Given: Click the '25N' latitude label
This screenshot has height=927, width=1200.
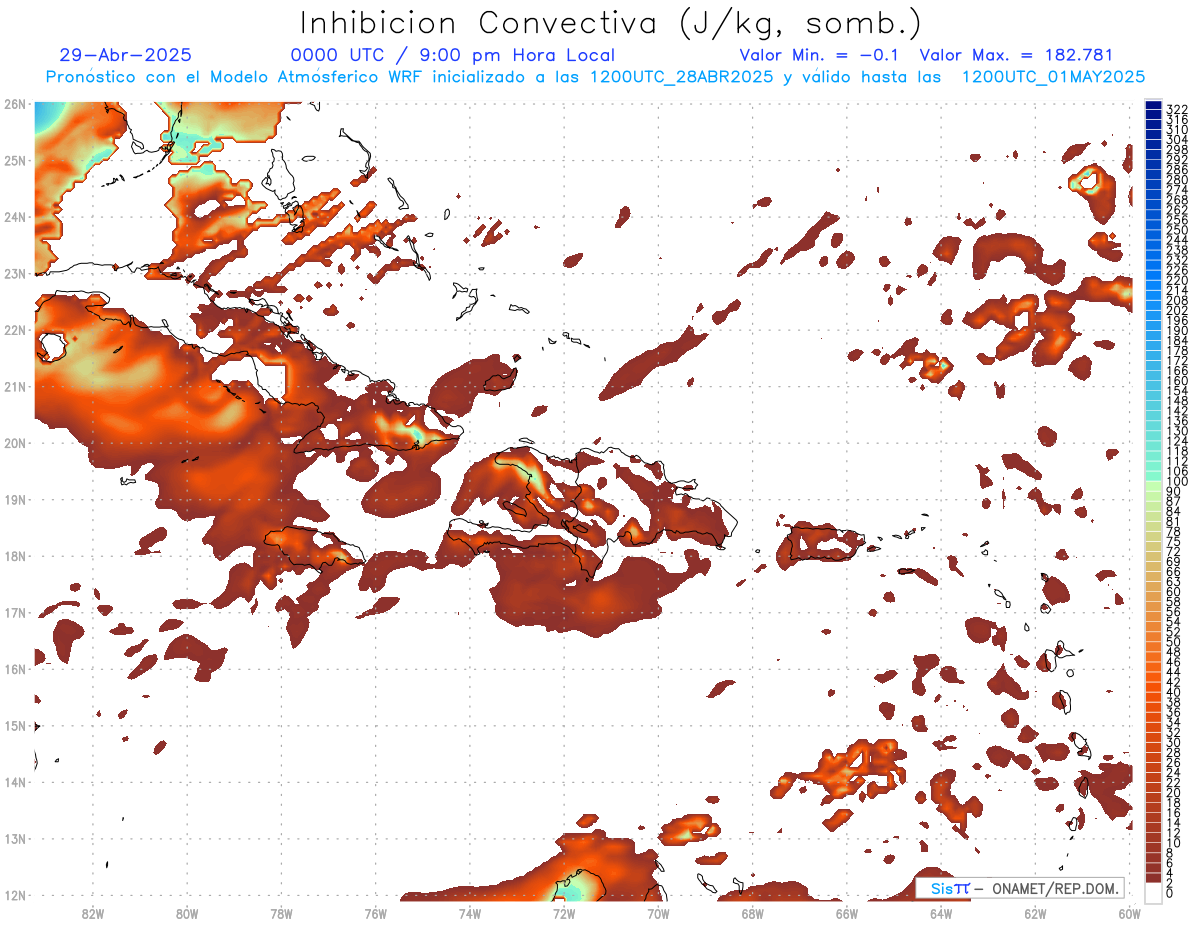Looking at the screenshot, I should point(15,160).
